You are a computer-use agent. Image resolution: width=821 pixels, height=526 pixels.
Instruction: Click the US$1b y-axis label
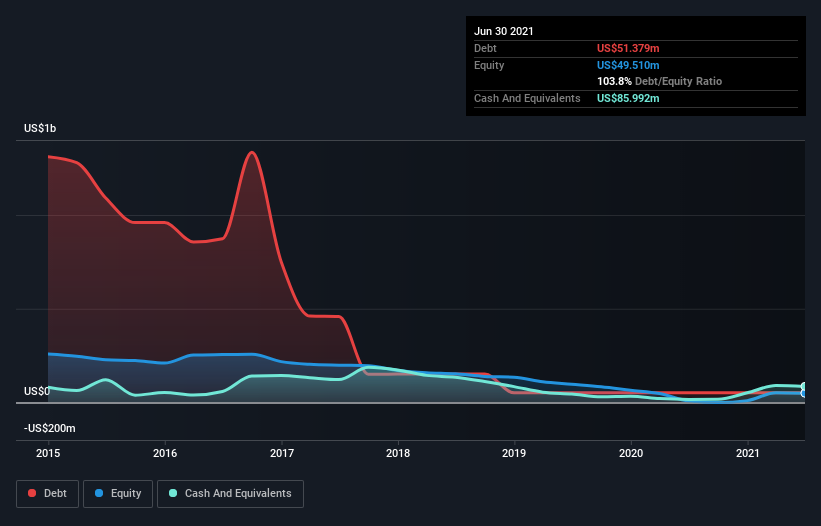[x=40, y=128]
